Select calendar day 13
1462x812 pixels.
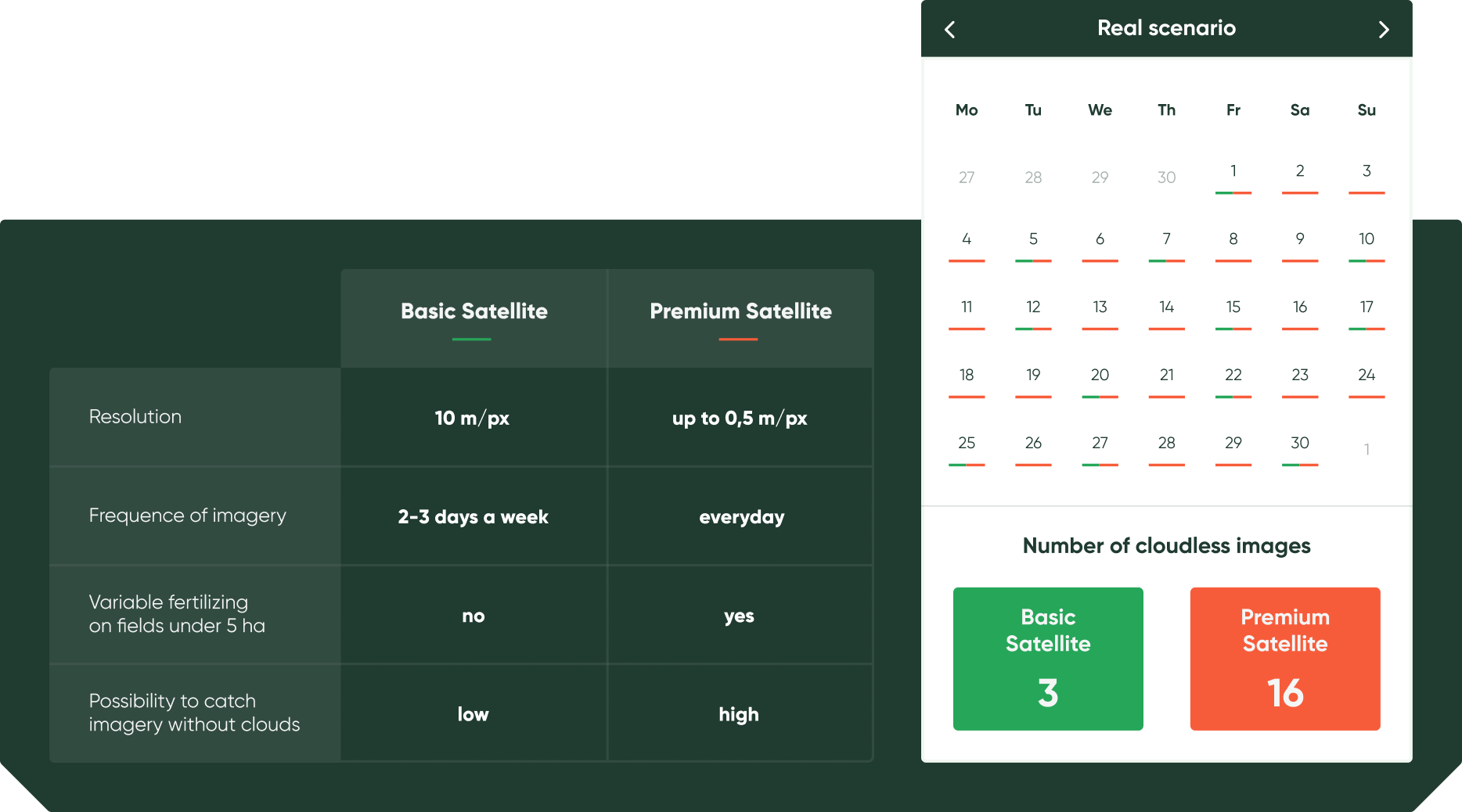click(1100, 313)
